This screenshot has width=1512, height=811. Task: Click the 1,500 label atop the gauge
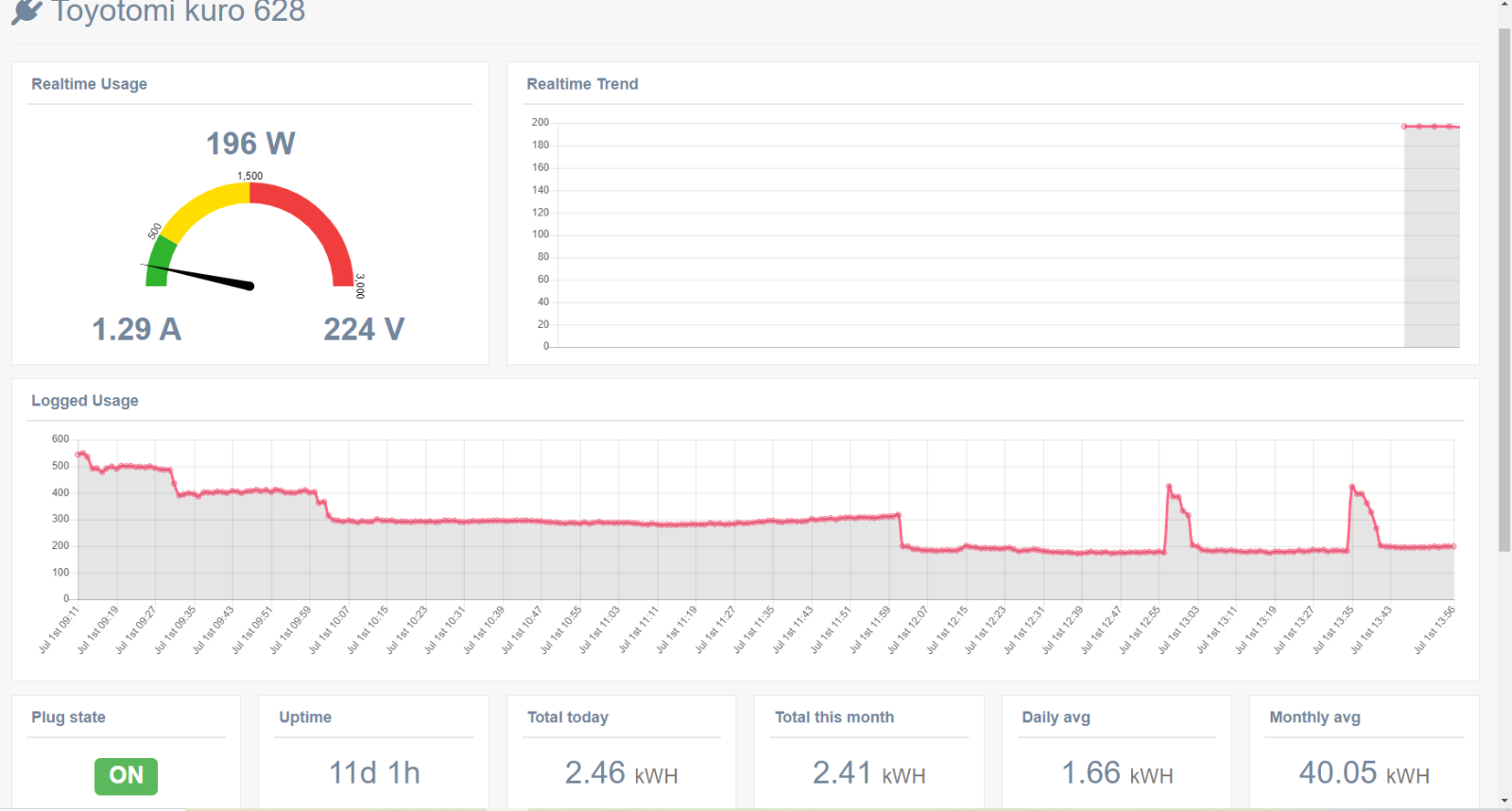coord(249,176)
